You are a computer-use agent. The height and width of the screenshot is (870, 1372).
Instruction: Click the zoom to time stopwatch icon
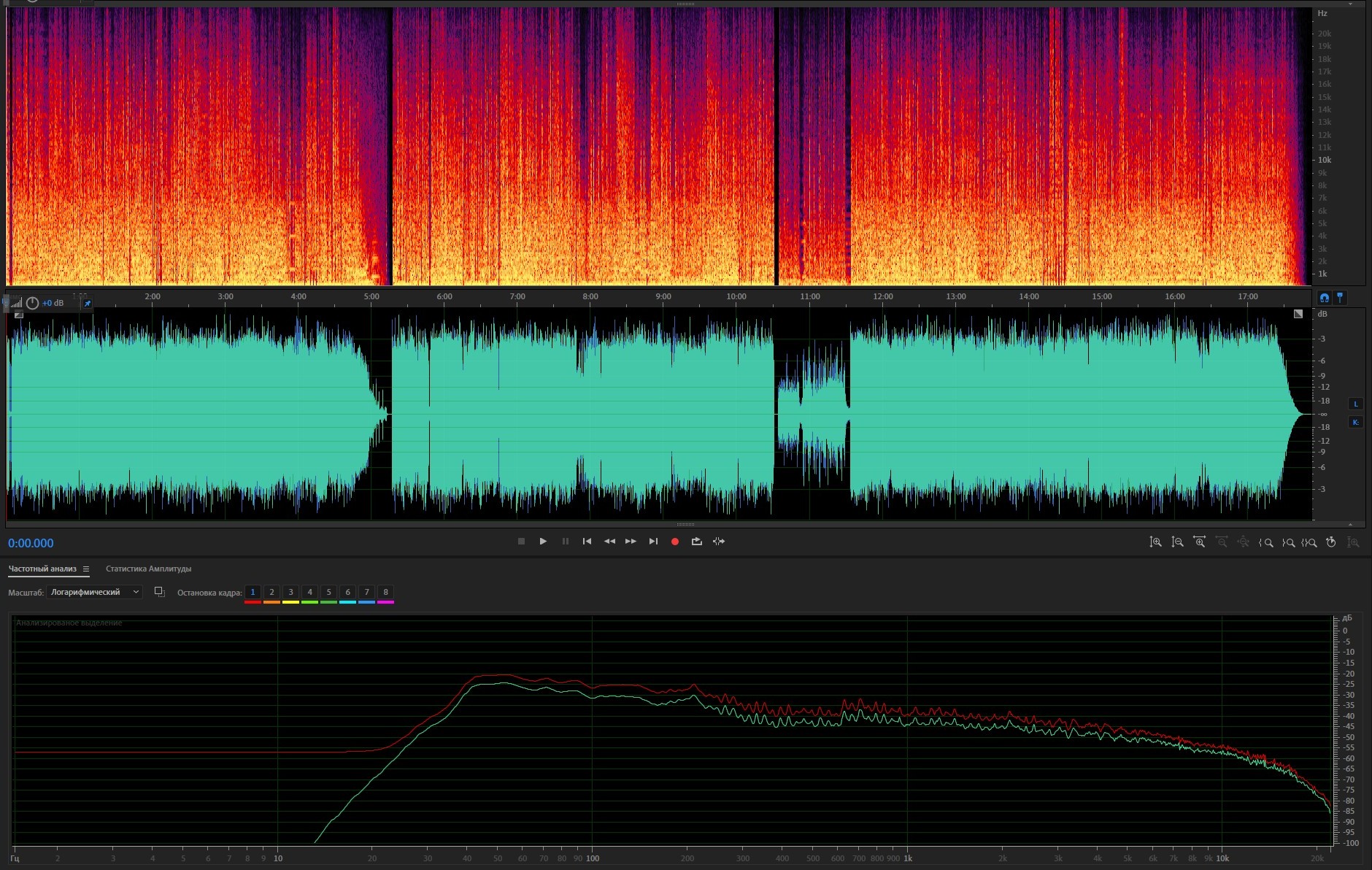pyautogui.click(x=1330, y=542)
